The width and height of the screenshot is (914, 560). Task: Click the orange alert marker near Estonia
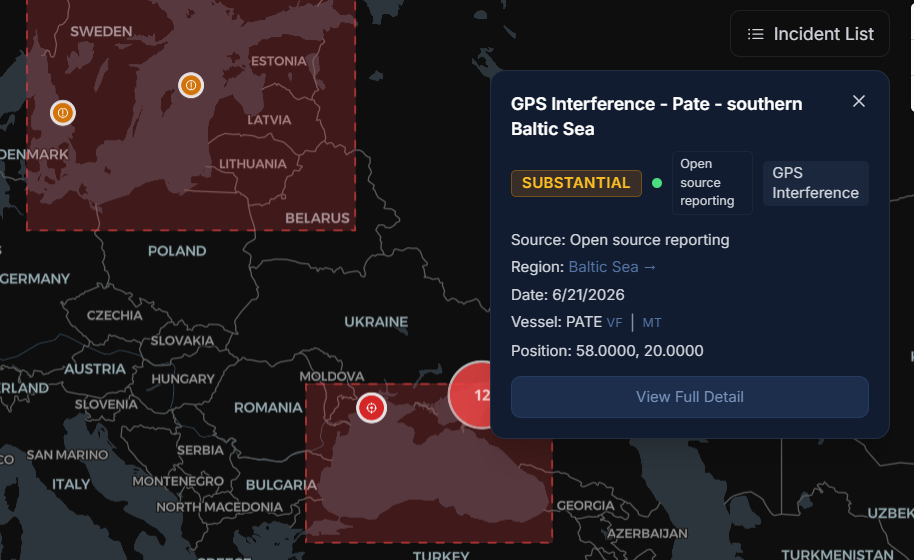[x=191, y=86]
